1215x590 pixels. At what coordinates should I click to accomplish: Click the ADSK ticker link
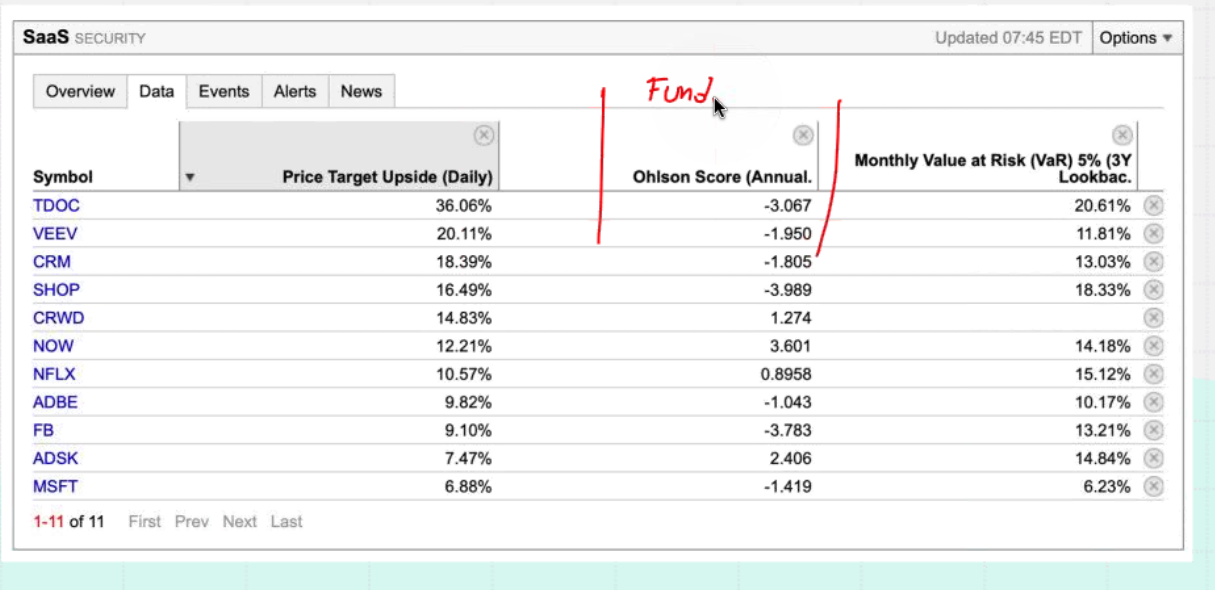click(x=55, y=458)
